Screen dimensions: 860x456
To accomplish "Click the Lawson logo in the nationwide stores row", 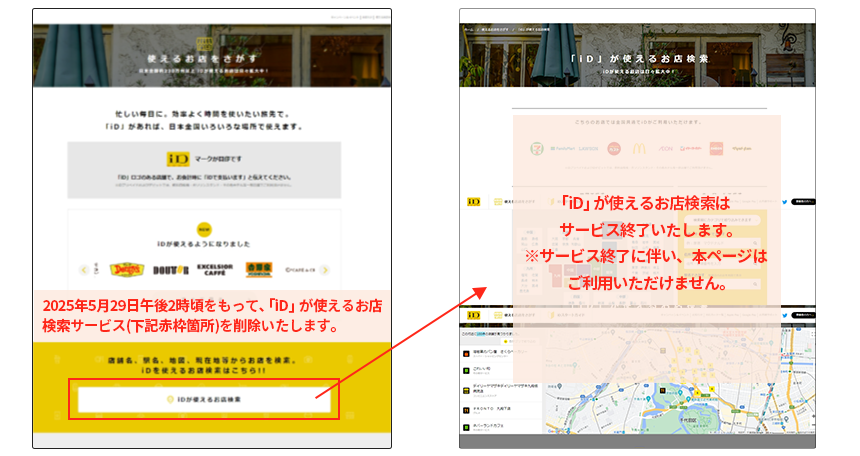I will [x=588, y=149].
